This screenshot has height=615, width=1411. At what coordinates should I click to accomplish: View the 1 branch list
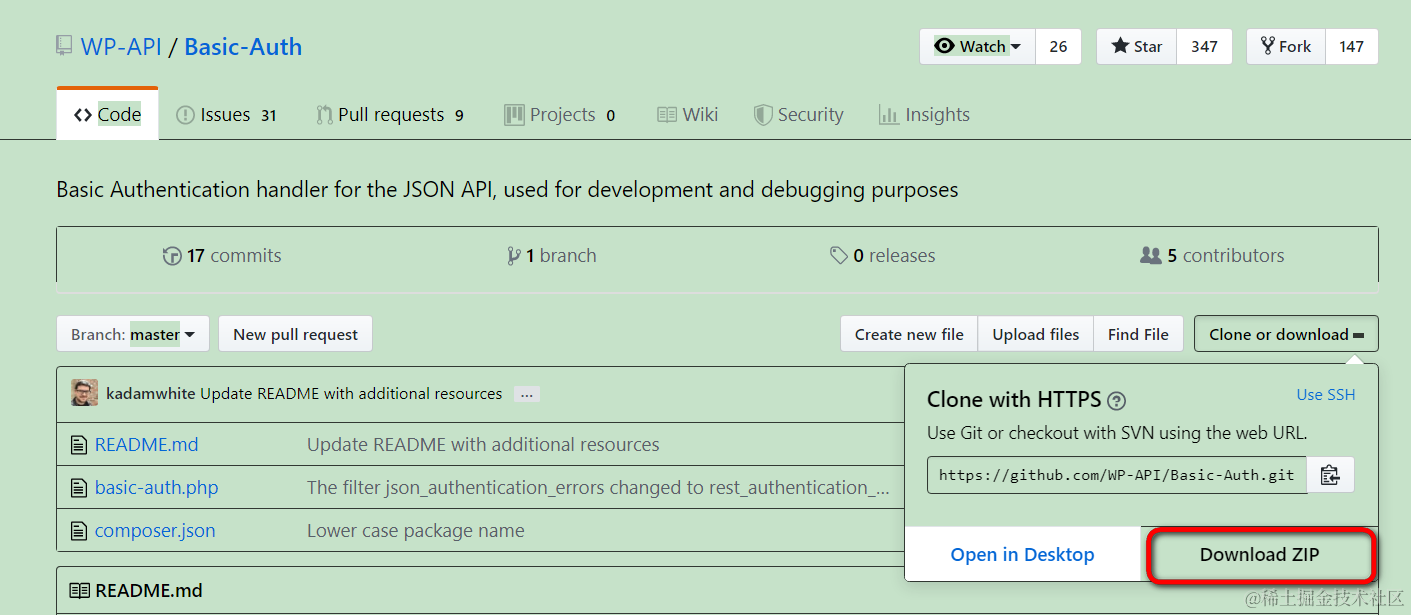pyautogui.click(x=552, y=256)
